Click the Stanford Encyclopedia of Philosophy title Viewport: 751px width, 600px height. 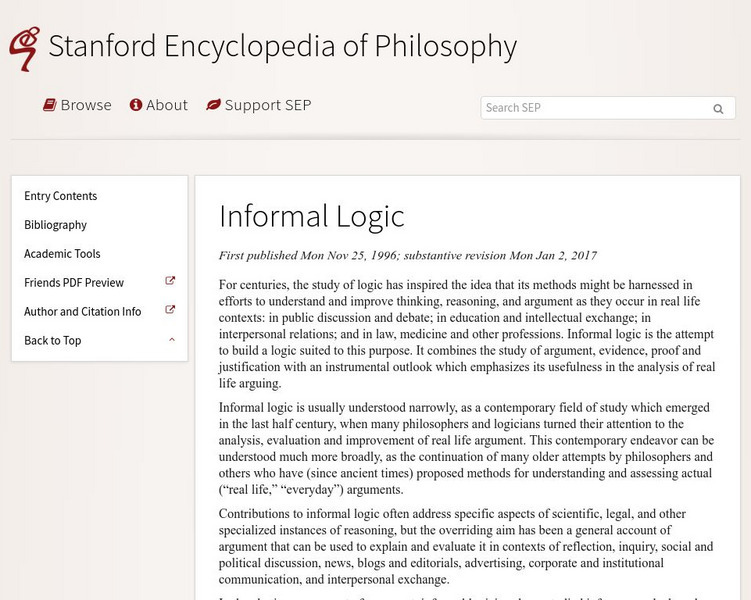click(282, 47)
